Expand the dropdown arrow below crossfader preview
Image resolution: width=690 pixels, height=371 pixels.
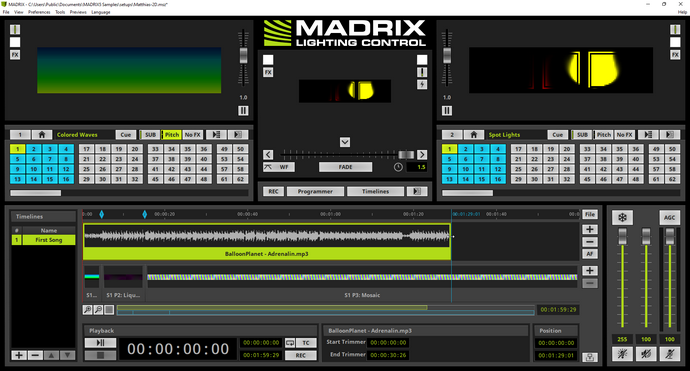click(345, 142)
